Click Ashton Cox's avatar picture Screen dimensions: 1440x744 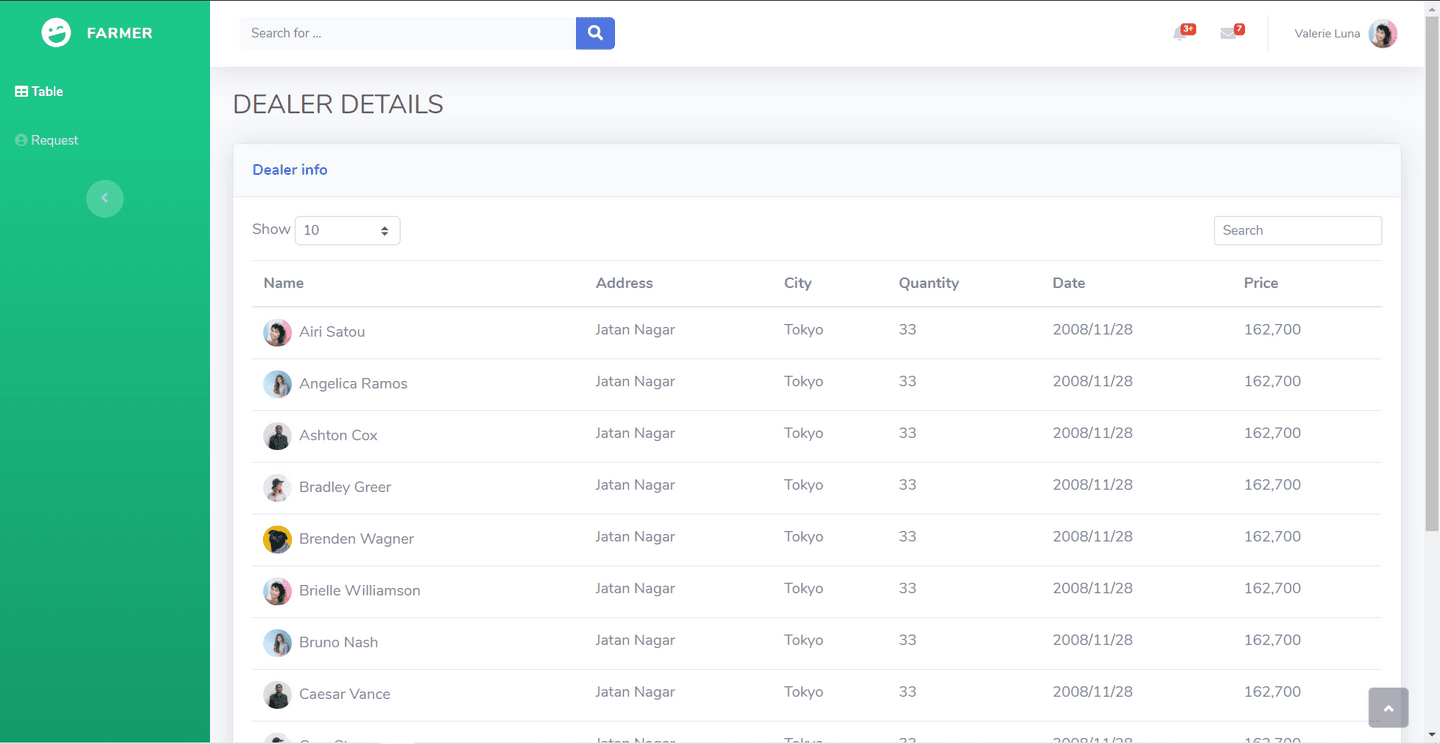pyautogui.click(x=277, y=436)
